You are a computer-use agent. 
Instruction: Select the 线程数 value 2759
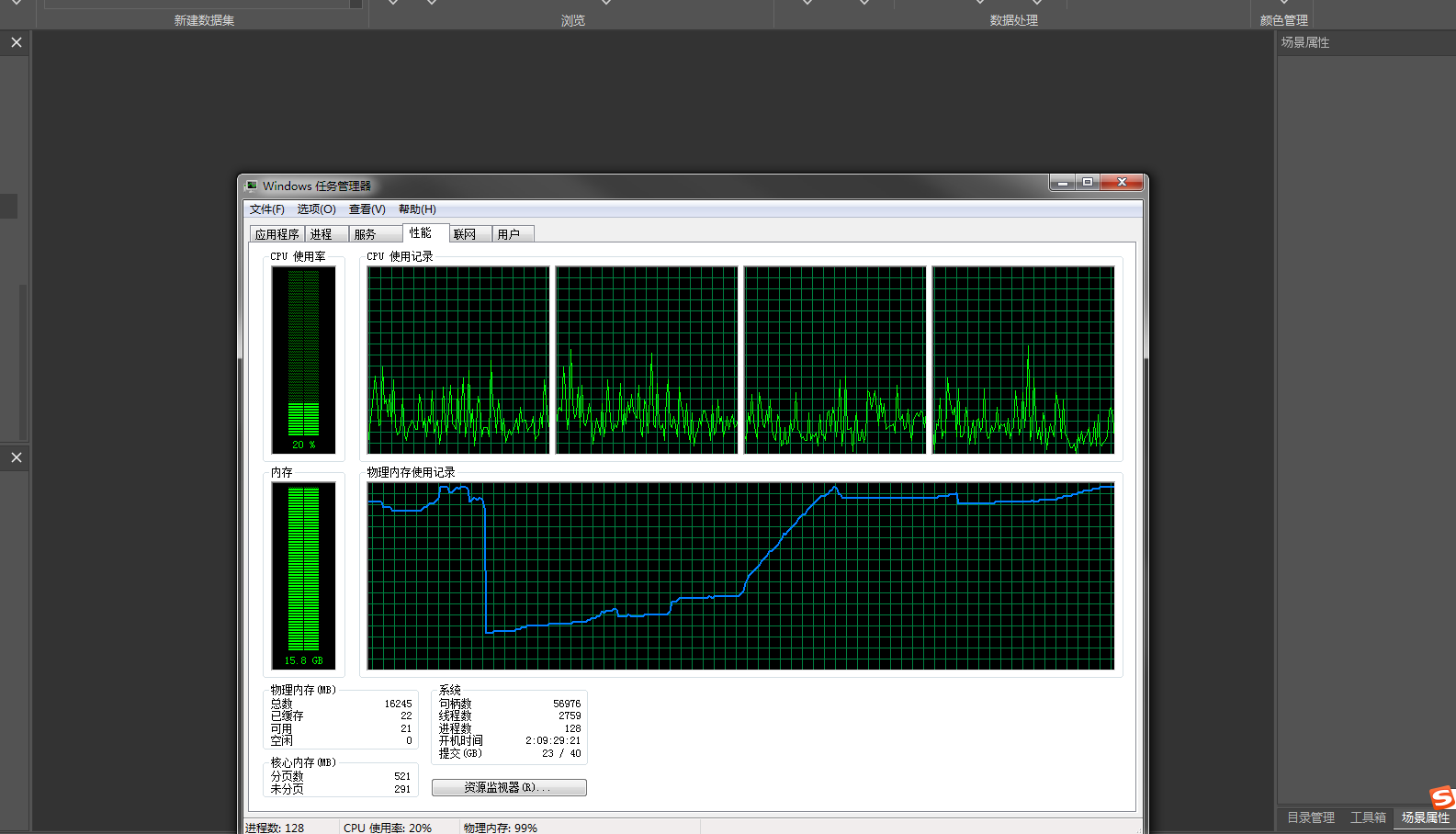[570, 716]
